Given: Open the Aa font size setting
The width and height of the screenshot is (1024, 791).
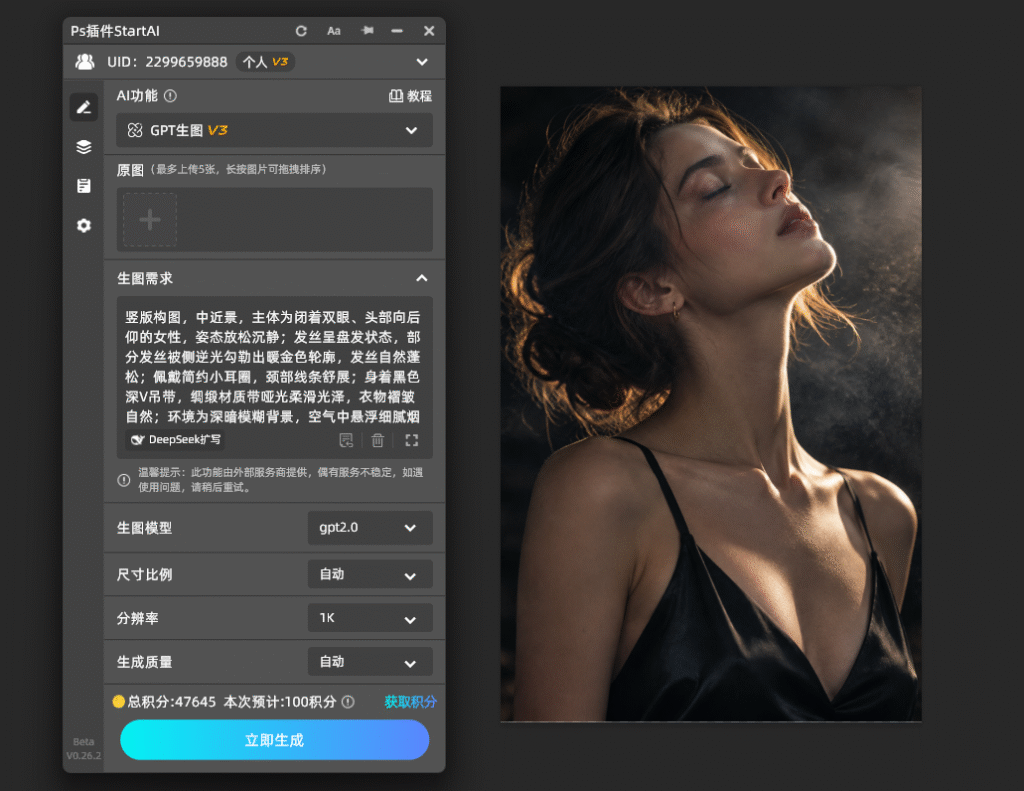Looking at the screenshot, I should point(334,31).
